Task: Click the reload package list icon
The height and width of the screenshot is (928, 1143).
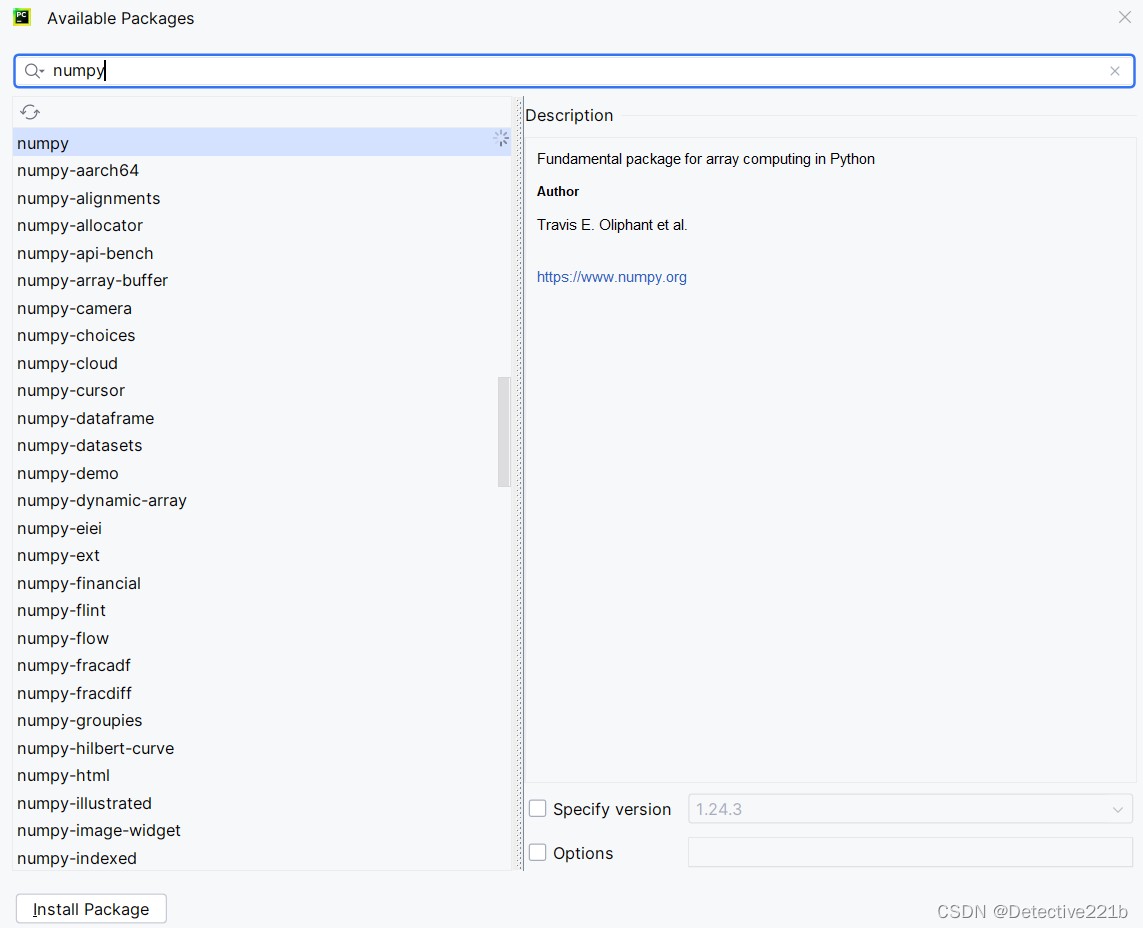Action: (x=30, y=112)
